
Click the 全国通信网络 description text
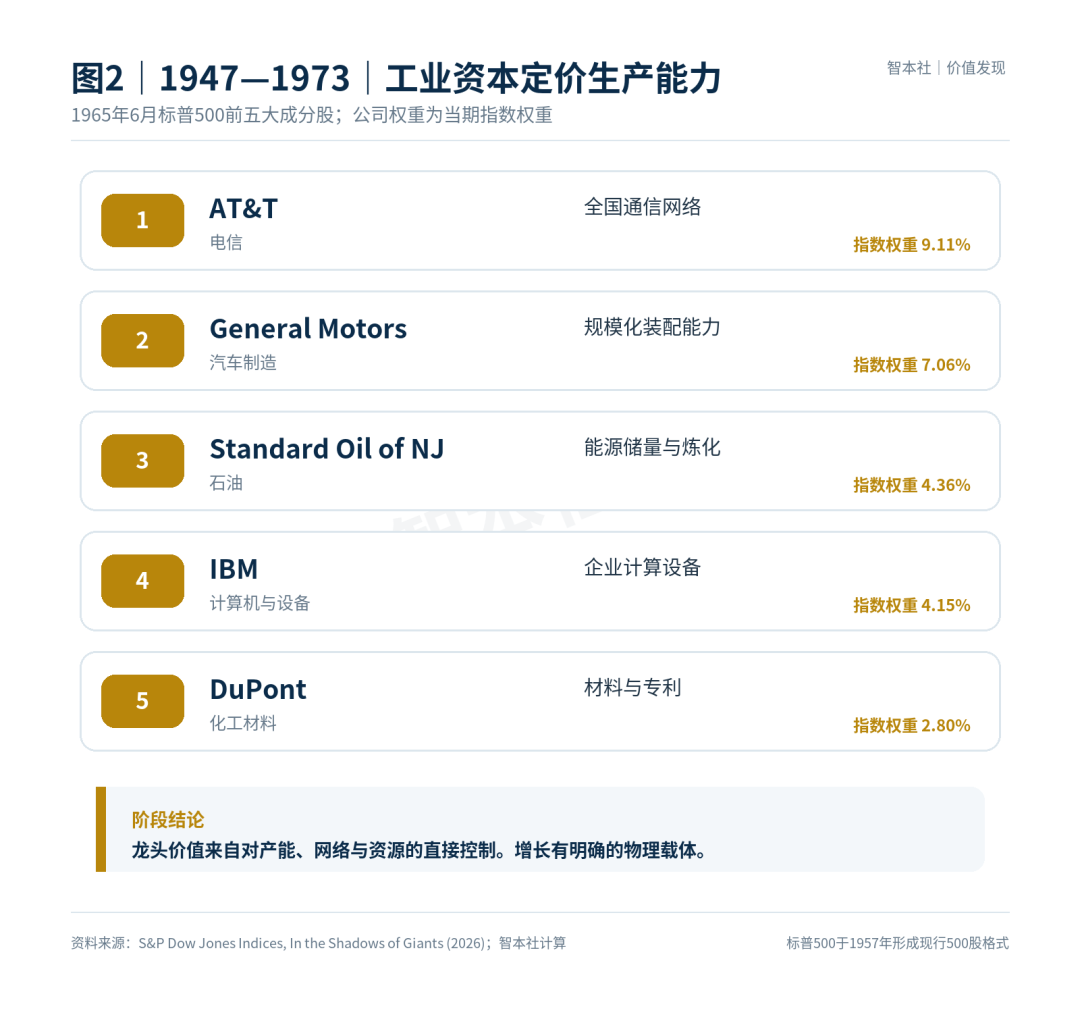pyautogui.click(x=642, y=207)
